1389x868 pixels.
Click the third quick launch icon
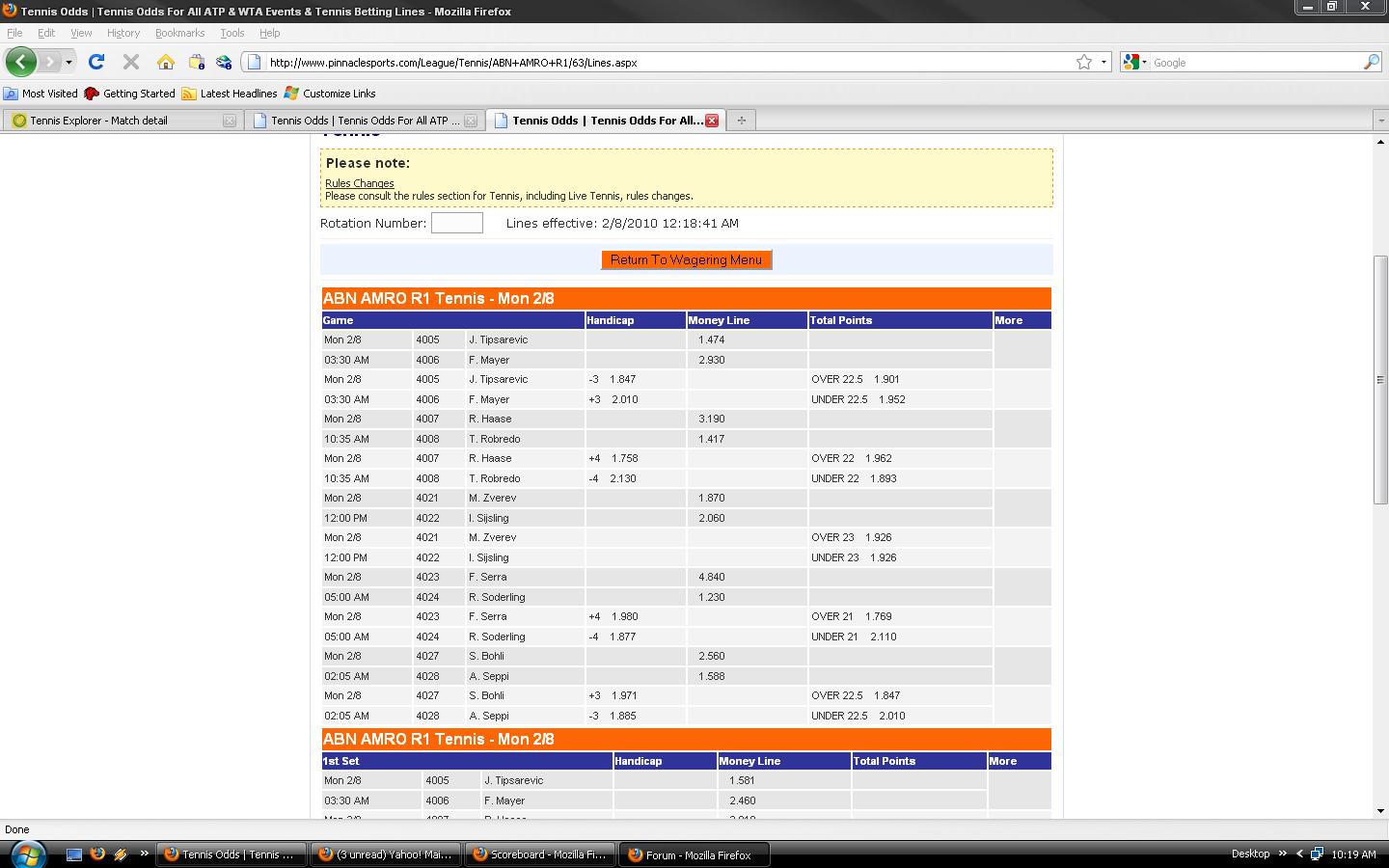(121, 854)
